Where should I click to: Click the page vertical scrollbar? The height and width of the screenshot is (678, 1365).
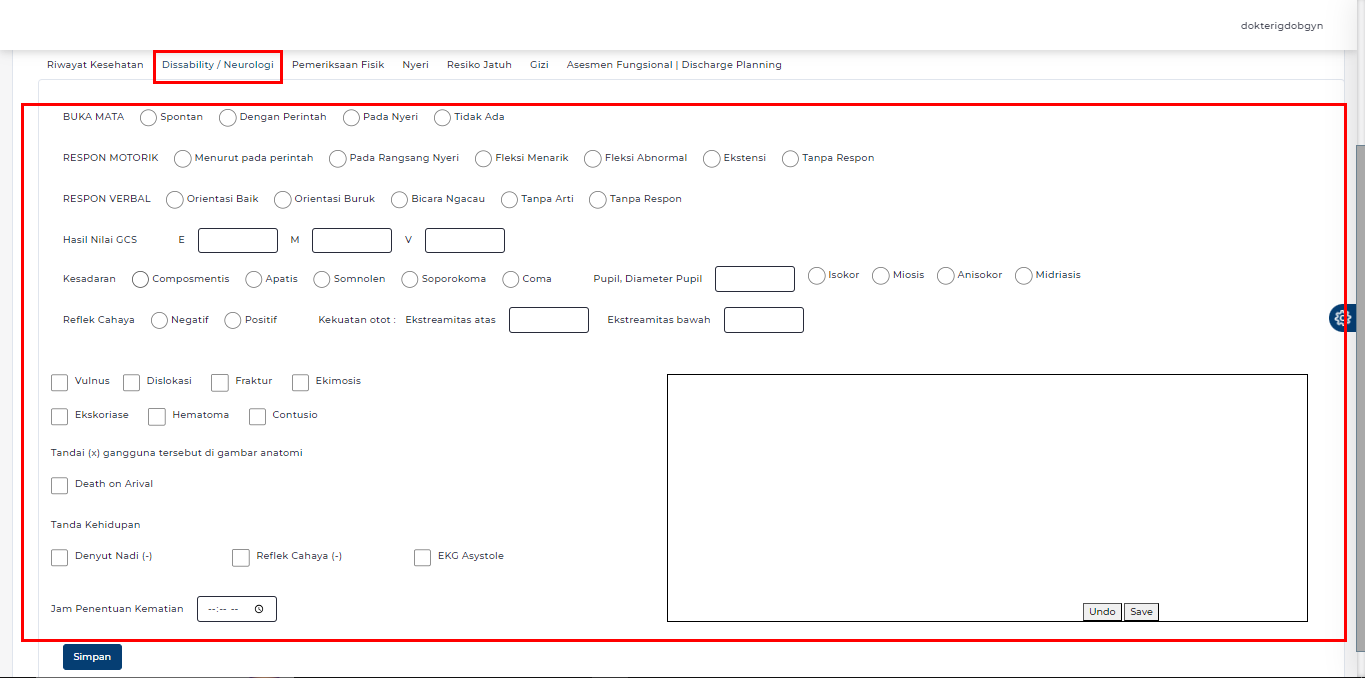(x=1359, y=400)
